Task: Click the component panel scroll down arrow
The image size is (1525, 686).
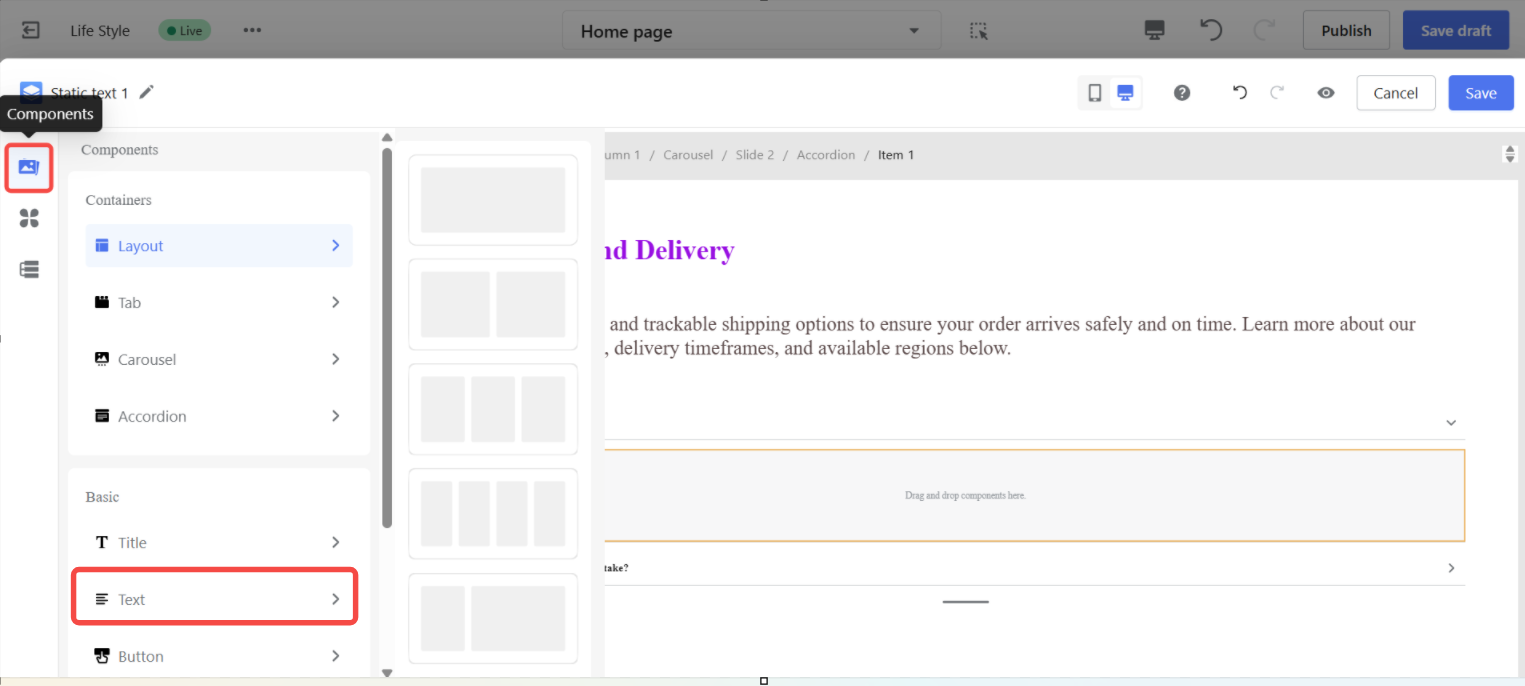Action: pos(387,673)
